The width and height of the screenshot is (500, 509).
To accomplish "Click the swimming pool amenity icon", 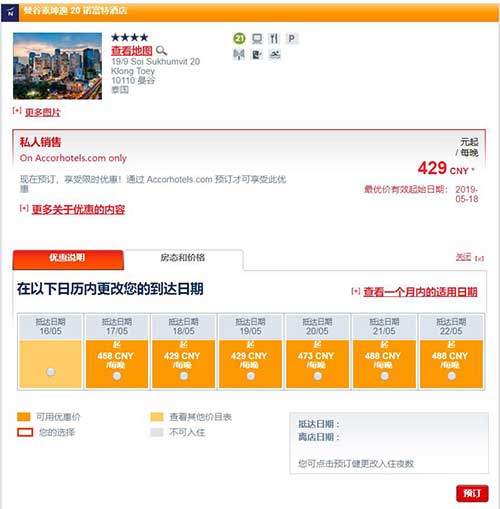I will click(274, 54).
